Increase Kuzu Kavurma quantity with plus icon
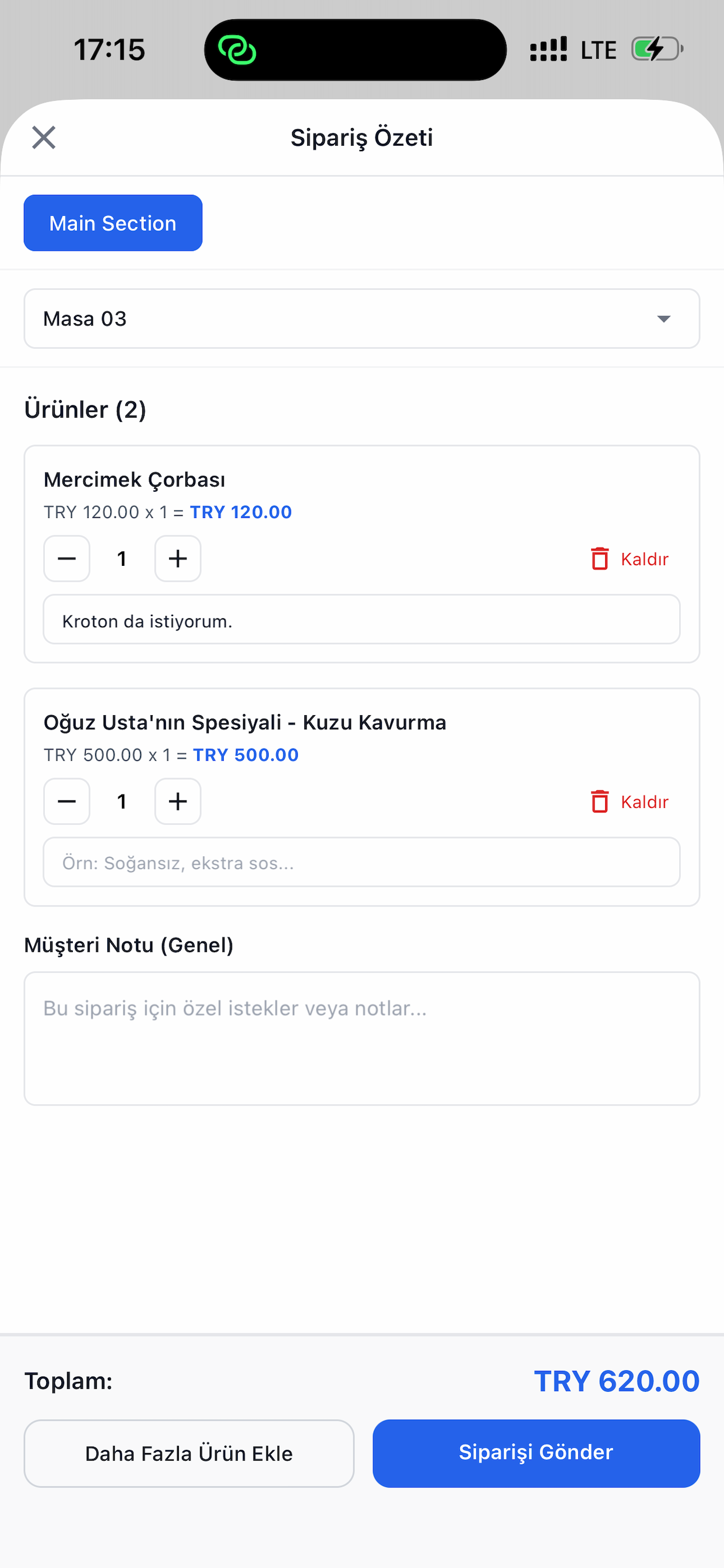 tap(178, 801)
